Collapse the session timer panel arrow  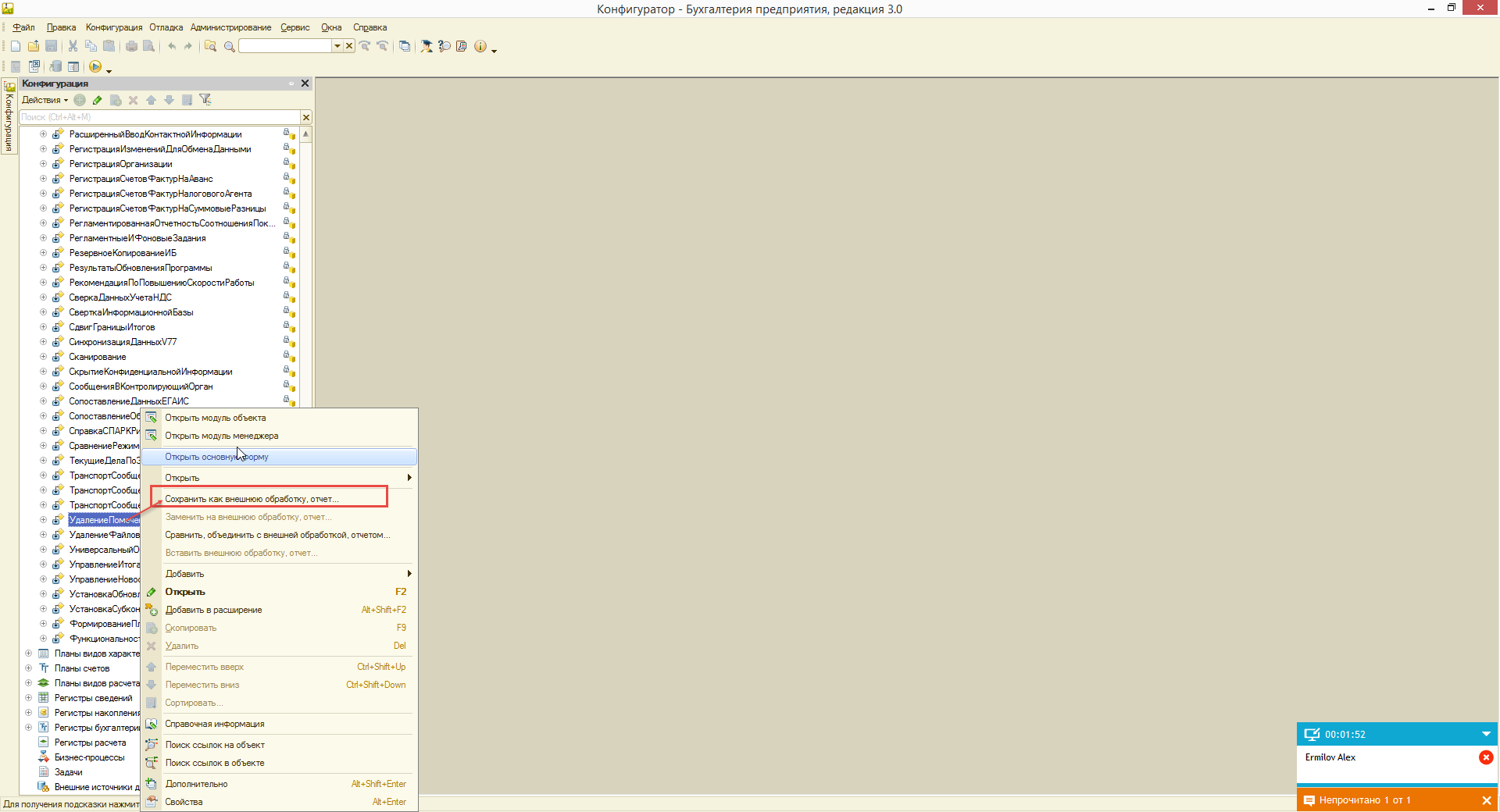tap(1486, 734)
